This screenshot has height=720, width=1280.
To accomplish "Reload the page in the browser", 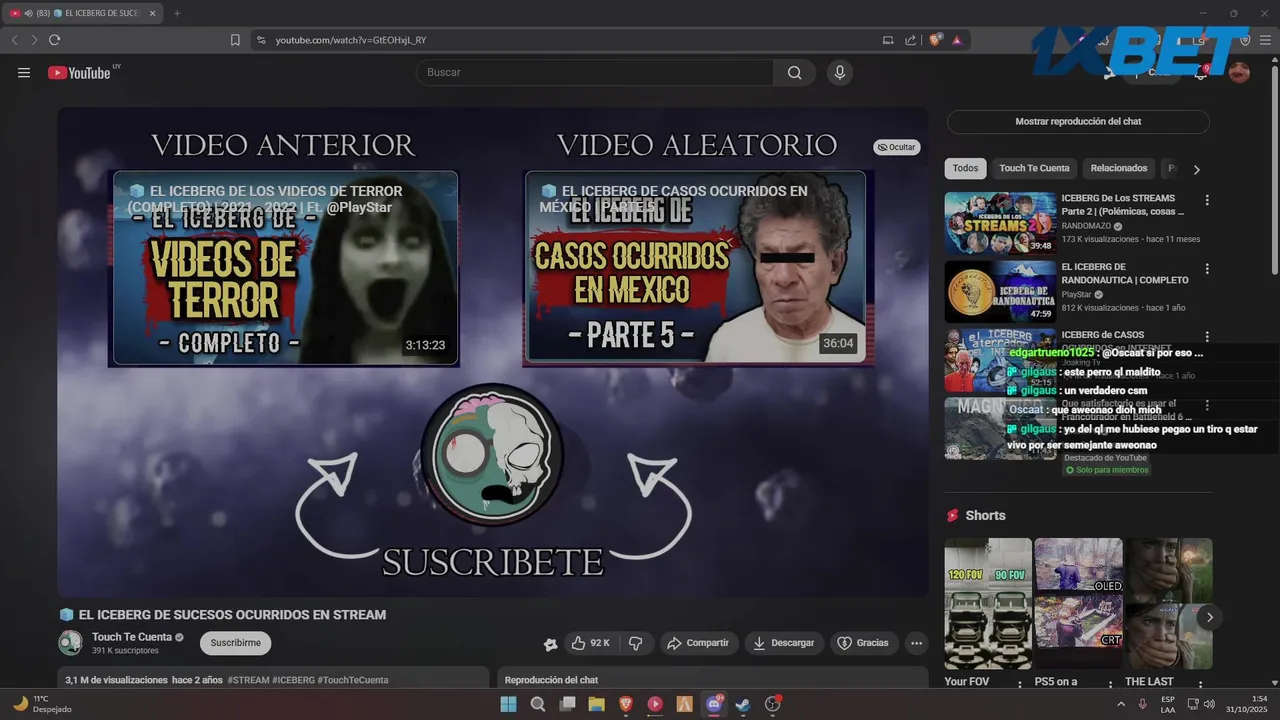I will (54, 40).
